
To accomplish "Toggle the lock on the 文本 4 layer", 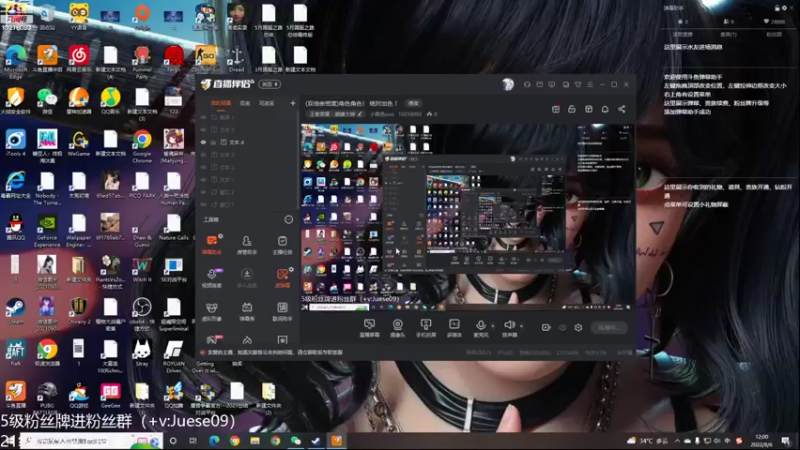I will 214,142.
